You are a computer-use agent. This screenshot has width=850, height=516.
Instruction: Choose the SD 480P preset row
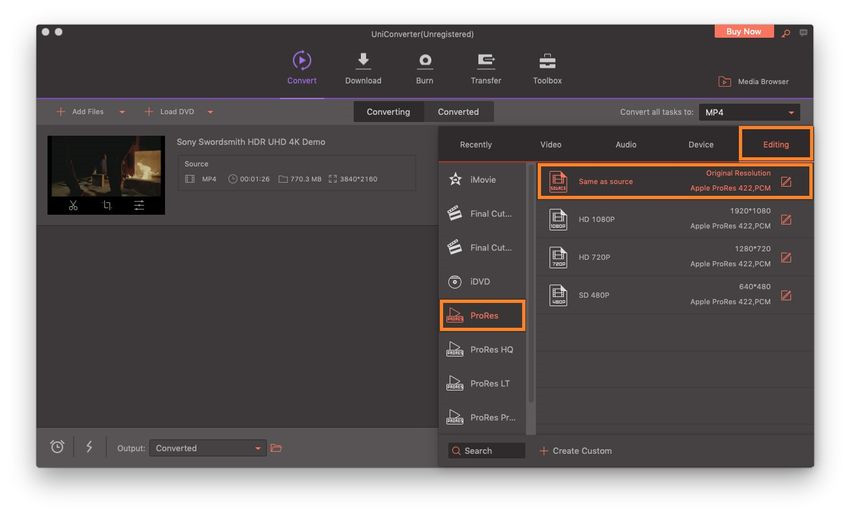tap(674, 295)
